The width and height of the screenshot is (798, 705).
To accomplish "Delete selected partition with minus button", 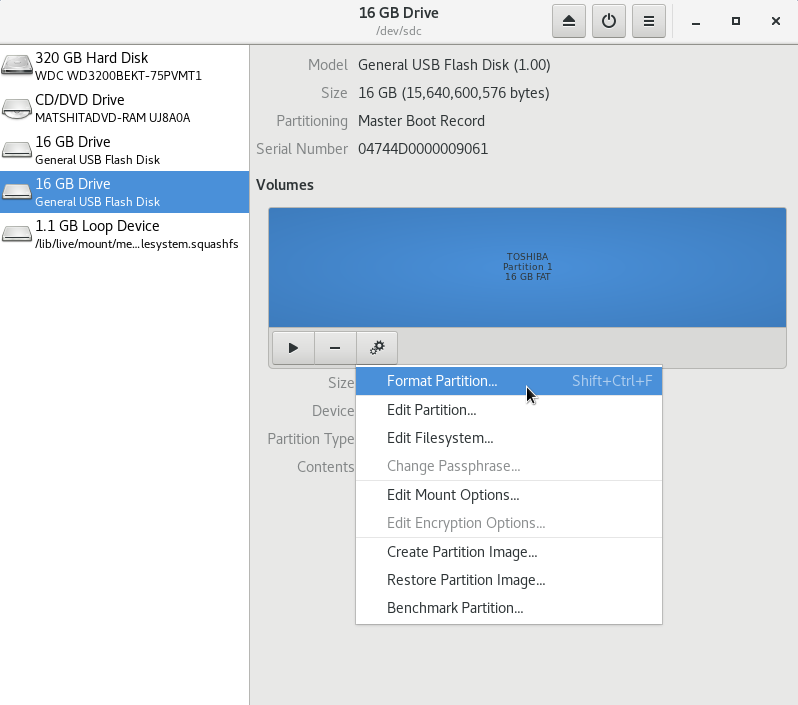I will 335,348.
